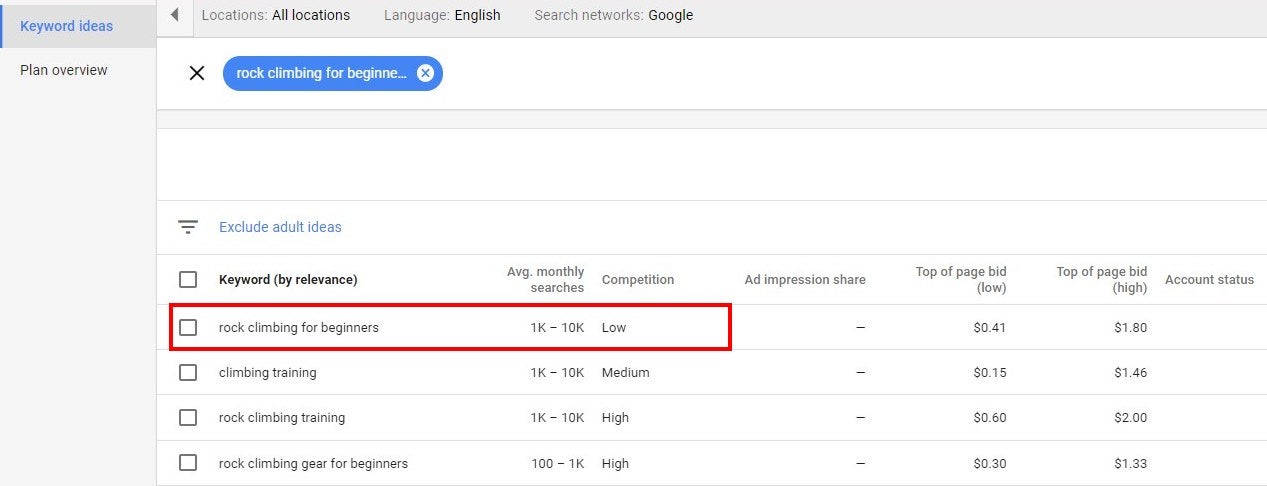The width and height of the screenshot is (1267, 486).
Task: Select the 'rock climbing training' checkbox
Action: [188, 418]
